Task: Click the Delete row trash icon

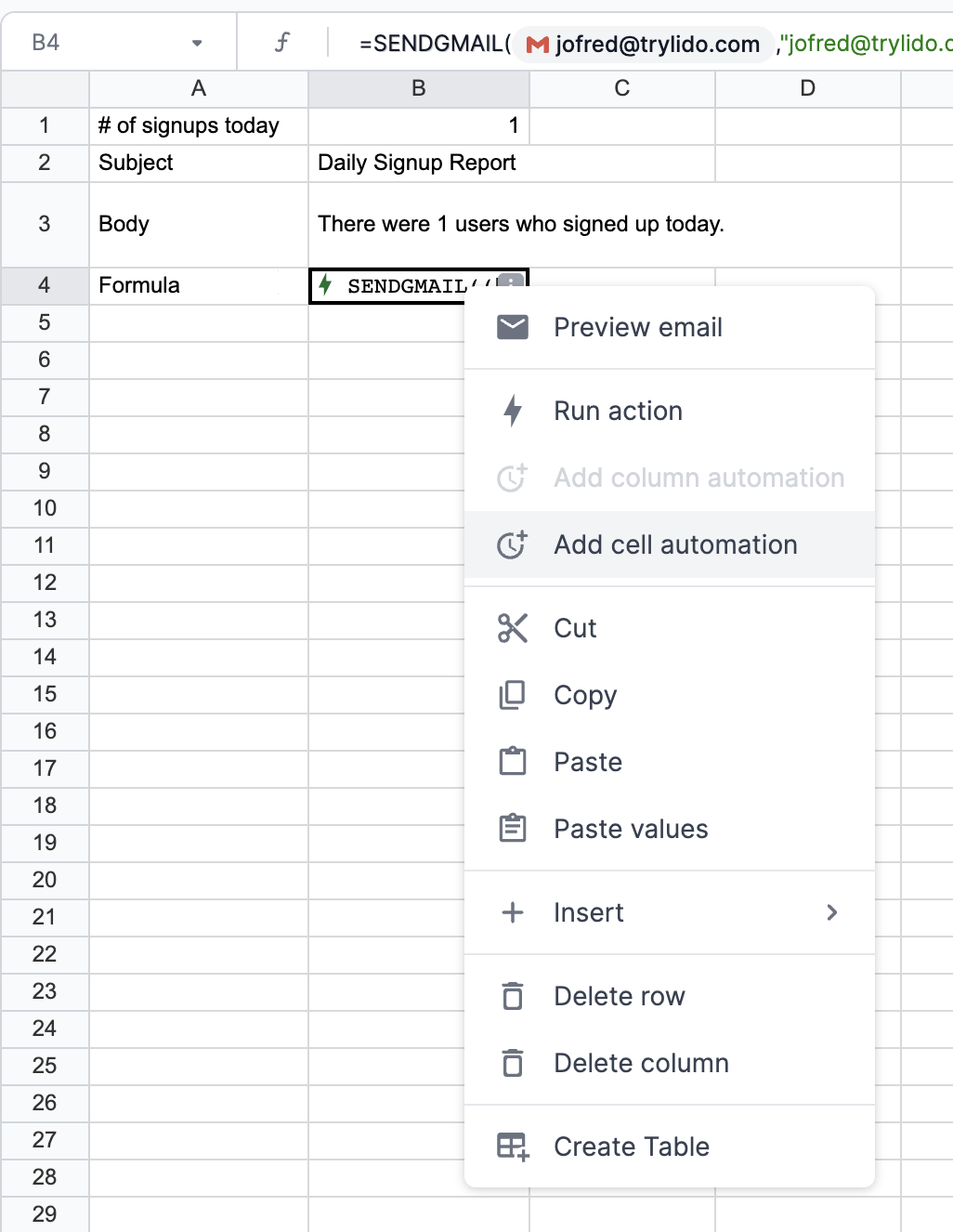Action: point(513,996)
